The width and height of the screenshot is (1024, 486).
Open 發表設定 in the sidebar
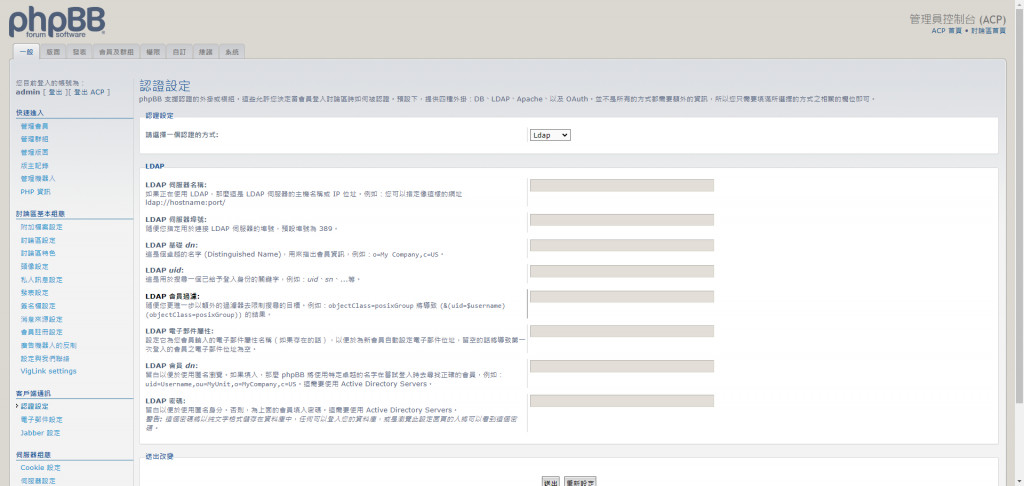[x=35, y=293]
